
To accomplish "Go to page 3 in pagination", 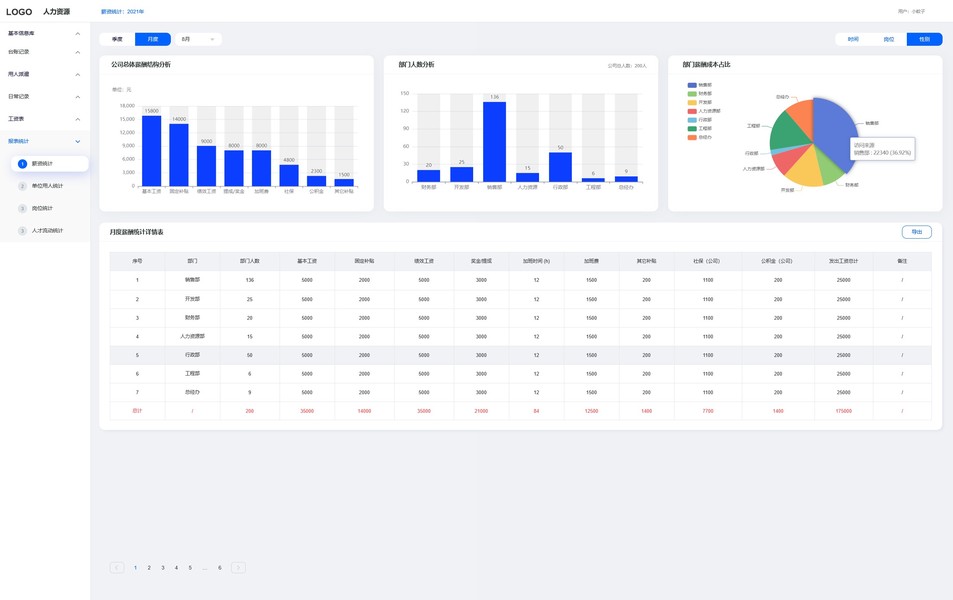I will (163, 568).
